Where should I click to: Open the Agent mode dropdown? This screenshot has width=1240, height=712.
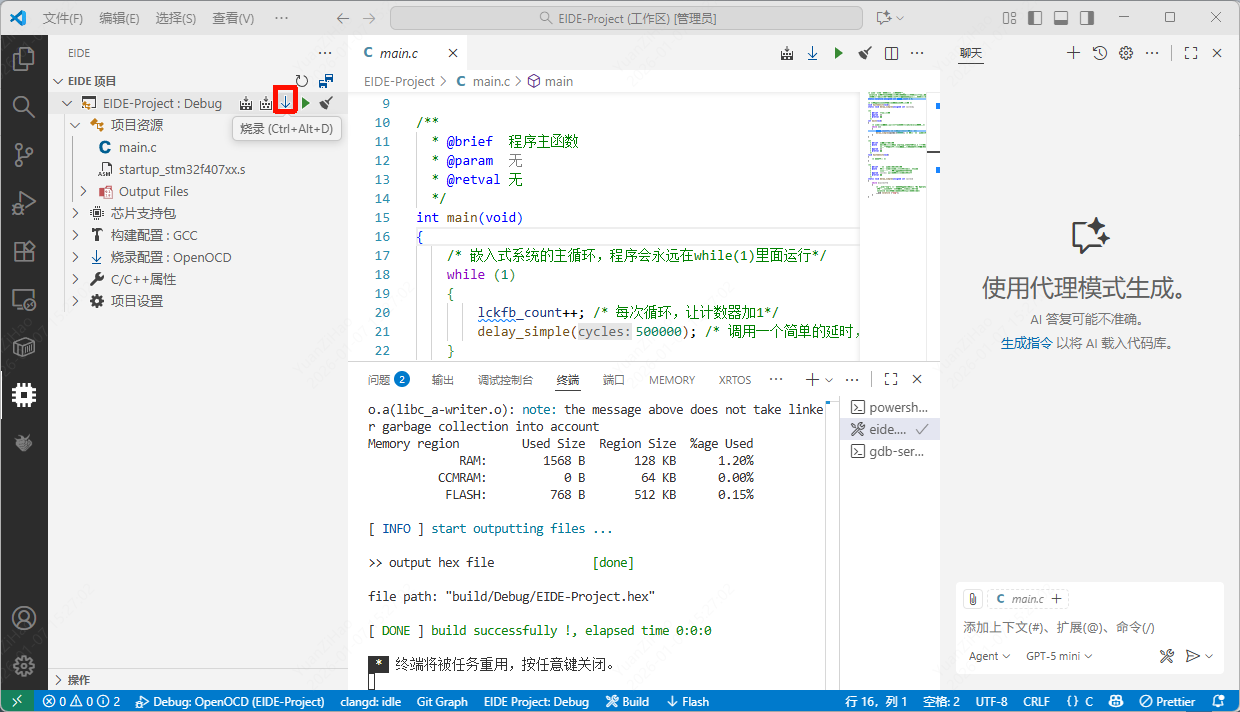990,656
